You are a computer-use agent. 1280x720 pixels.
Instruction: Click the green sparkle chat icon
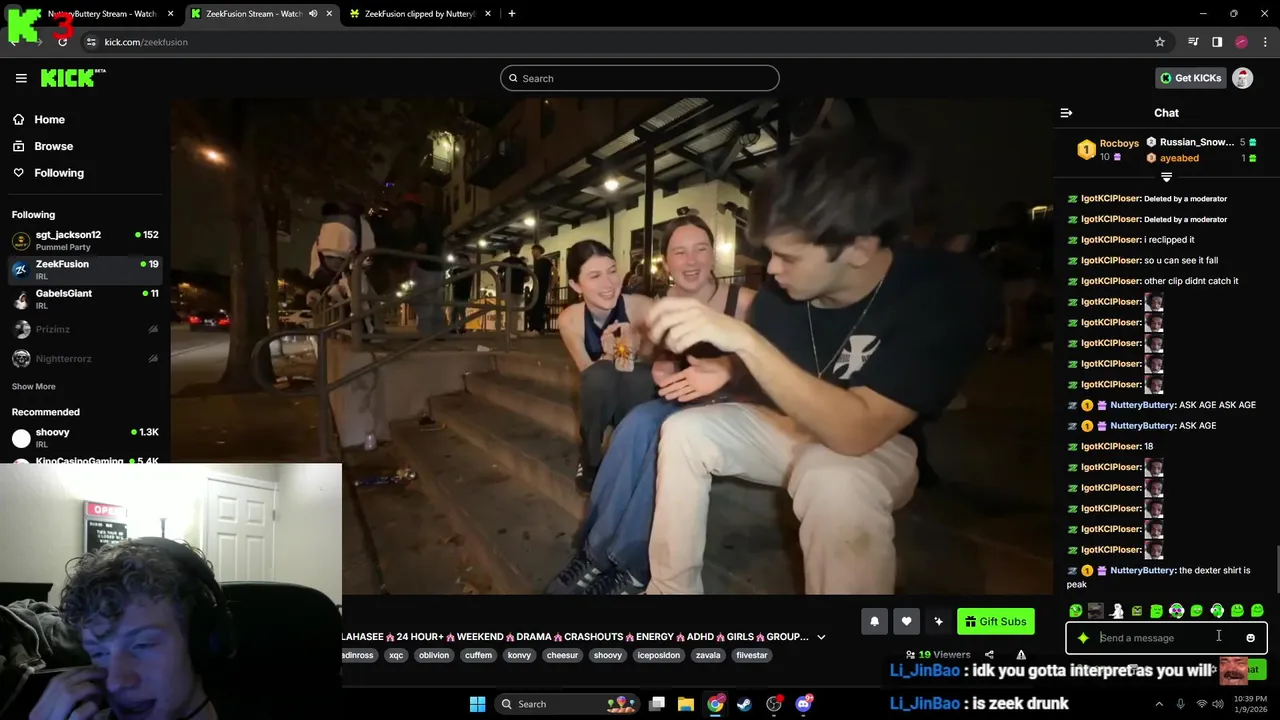coord(1083,638)
